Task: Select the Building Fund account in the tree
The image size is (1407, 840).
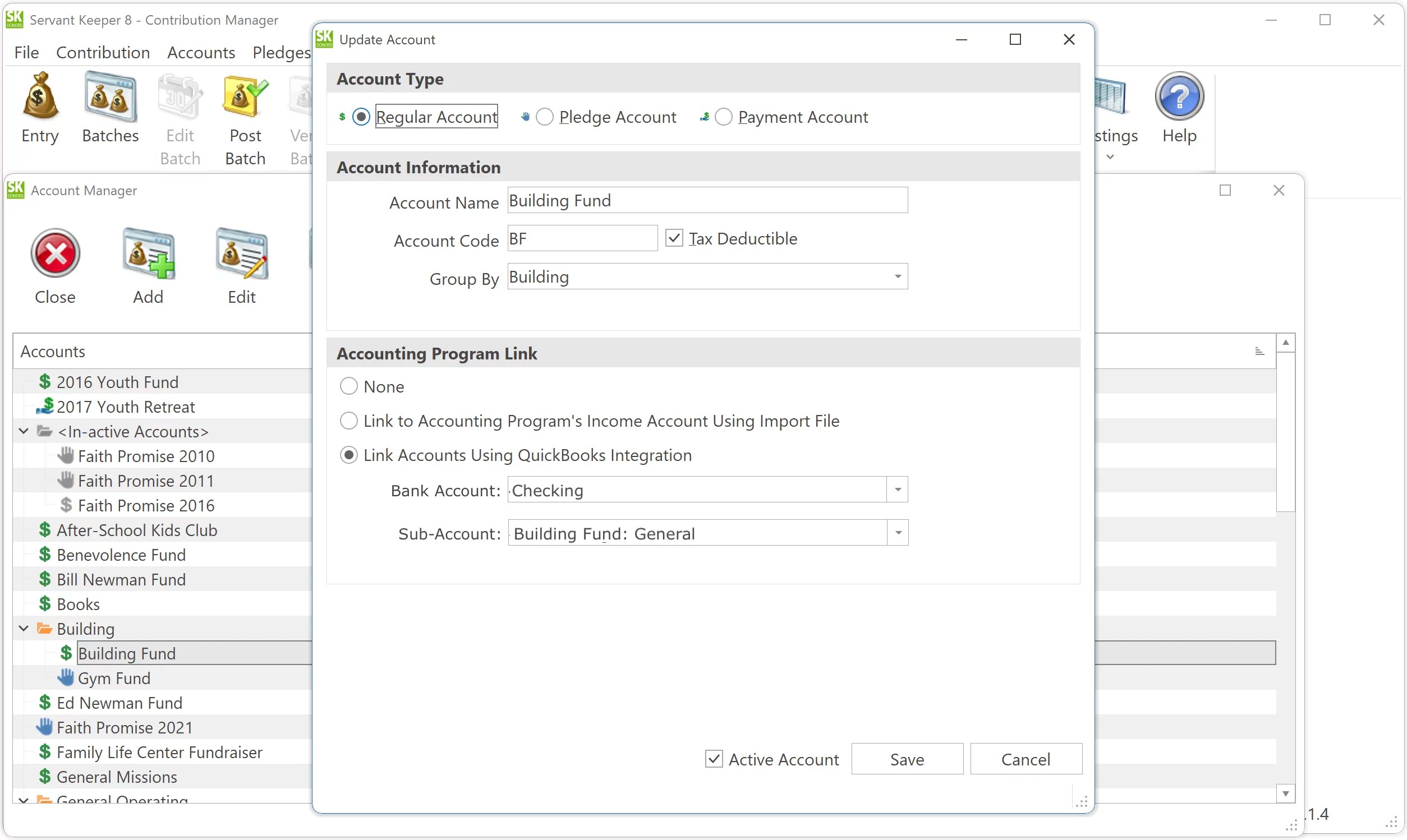Action: (127, 653)
